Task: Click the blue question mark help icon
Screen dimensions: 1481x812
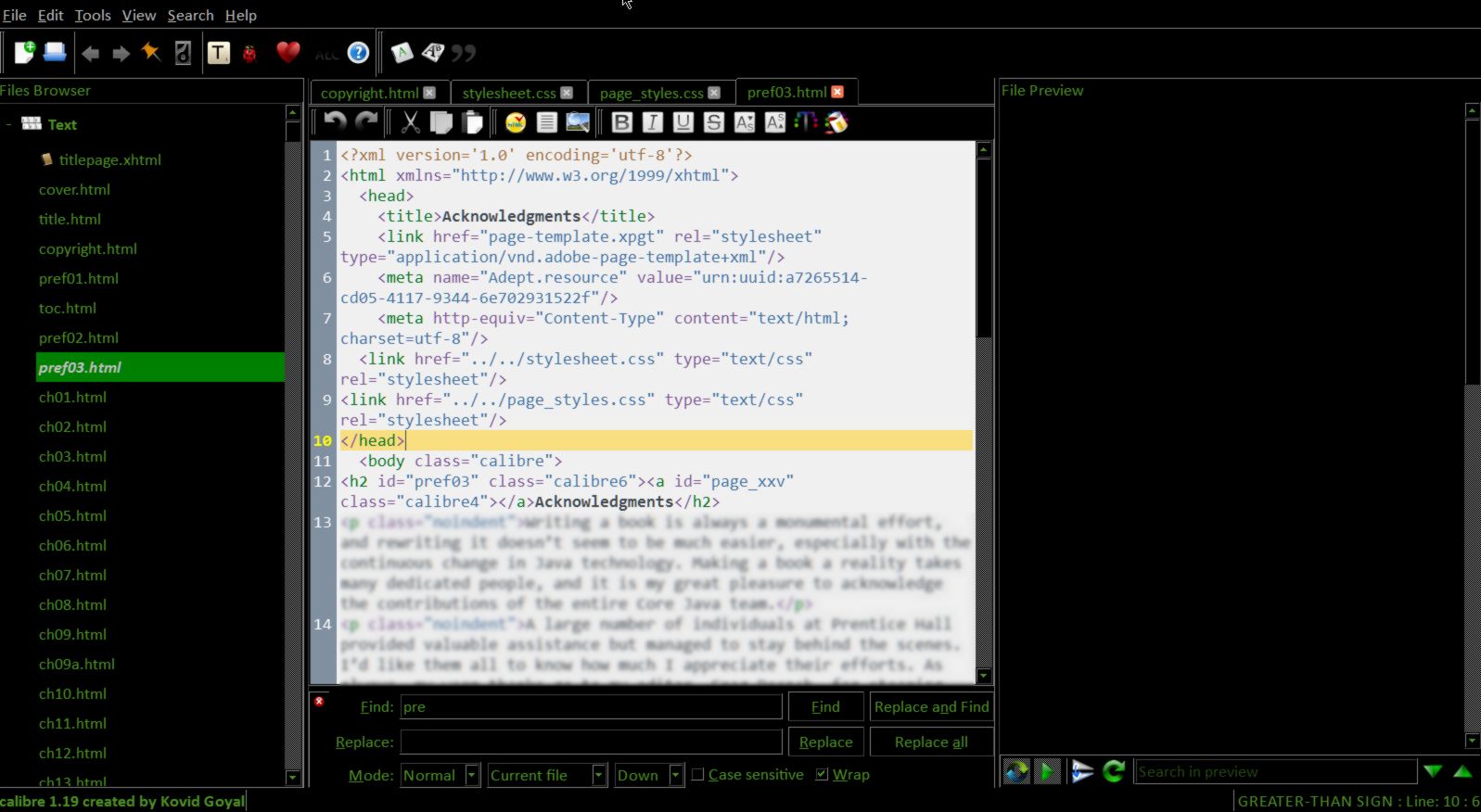Action: tap(358, 53)
